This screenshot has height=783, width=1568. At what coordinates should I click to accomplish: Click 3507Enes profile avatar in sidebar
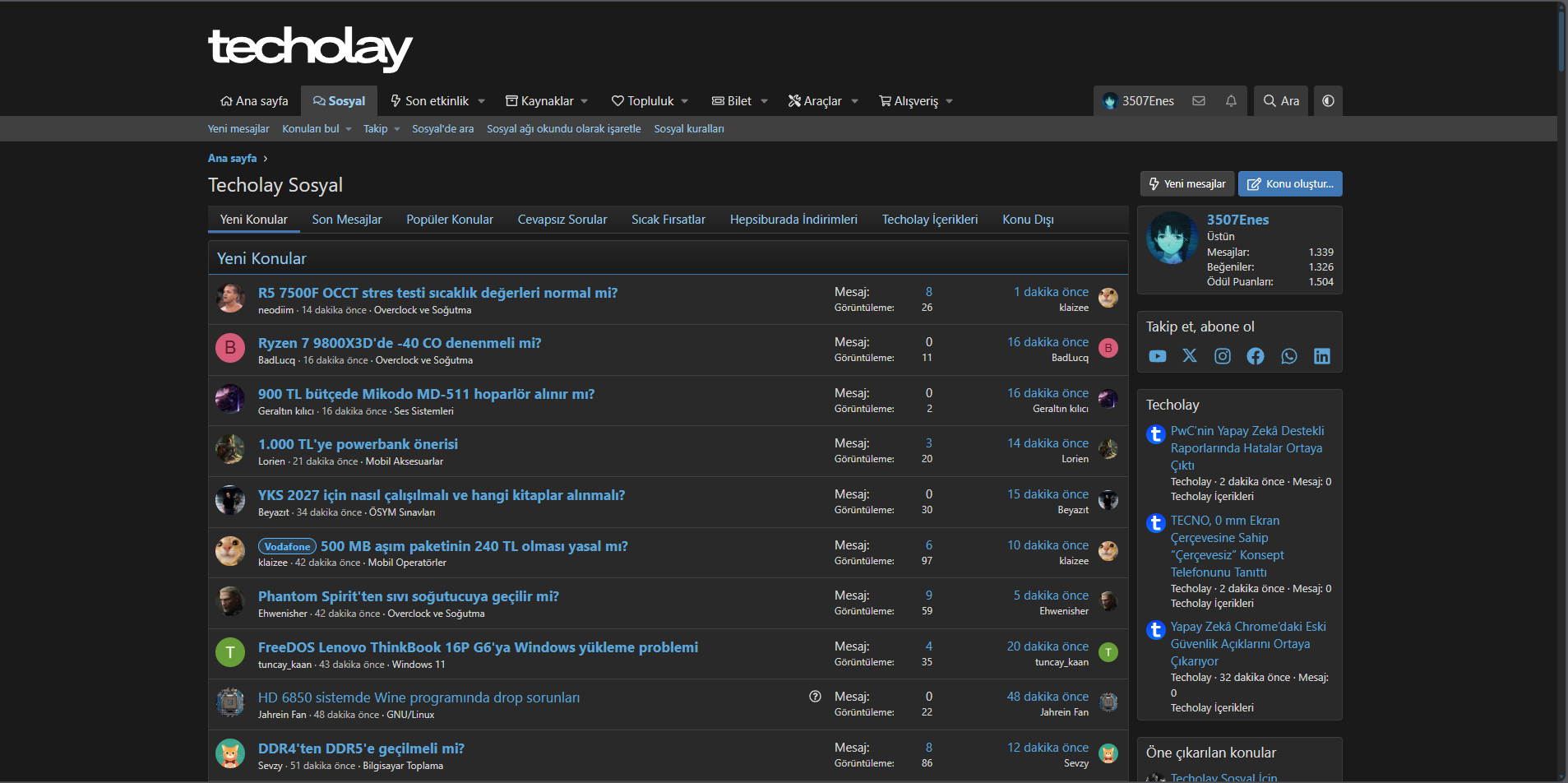point(1173,239)
